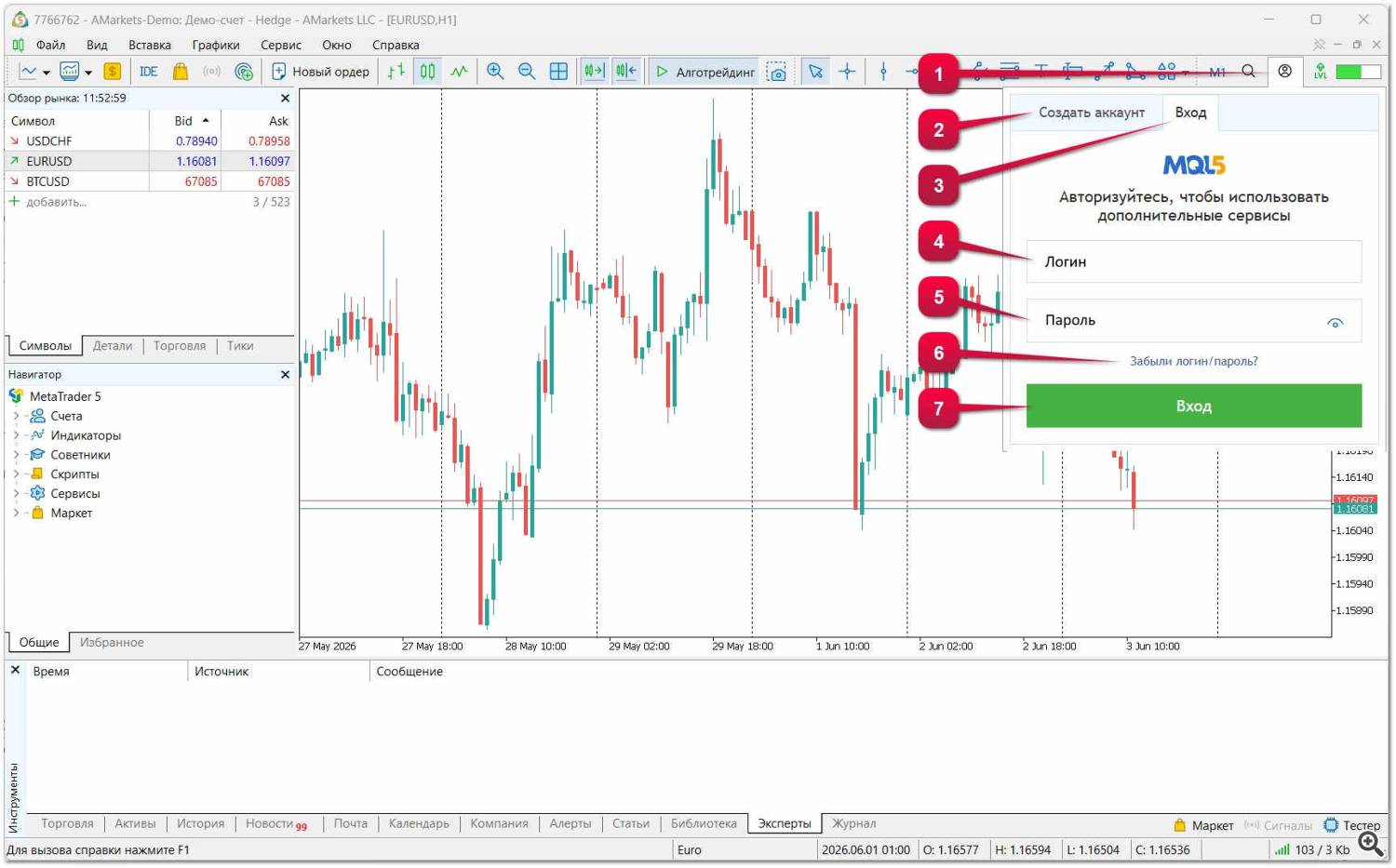1396x868 pixels.
Task: Toggle password visibility eye icon
Action: tap(1335, 323)
